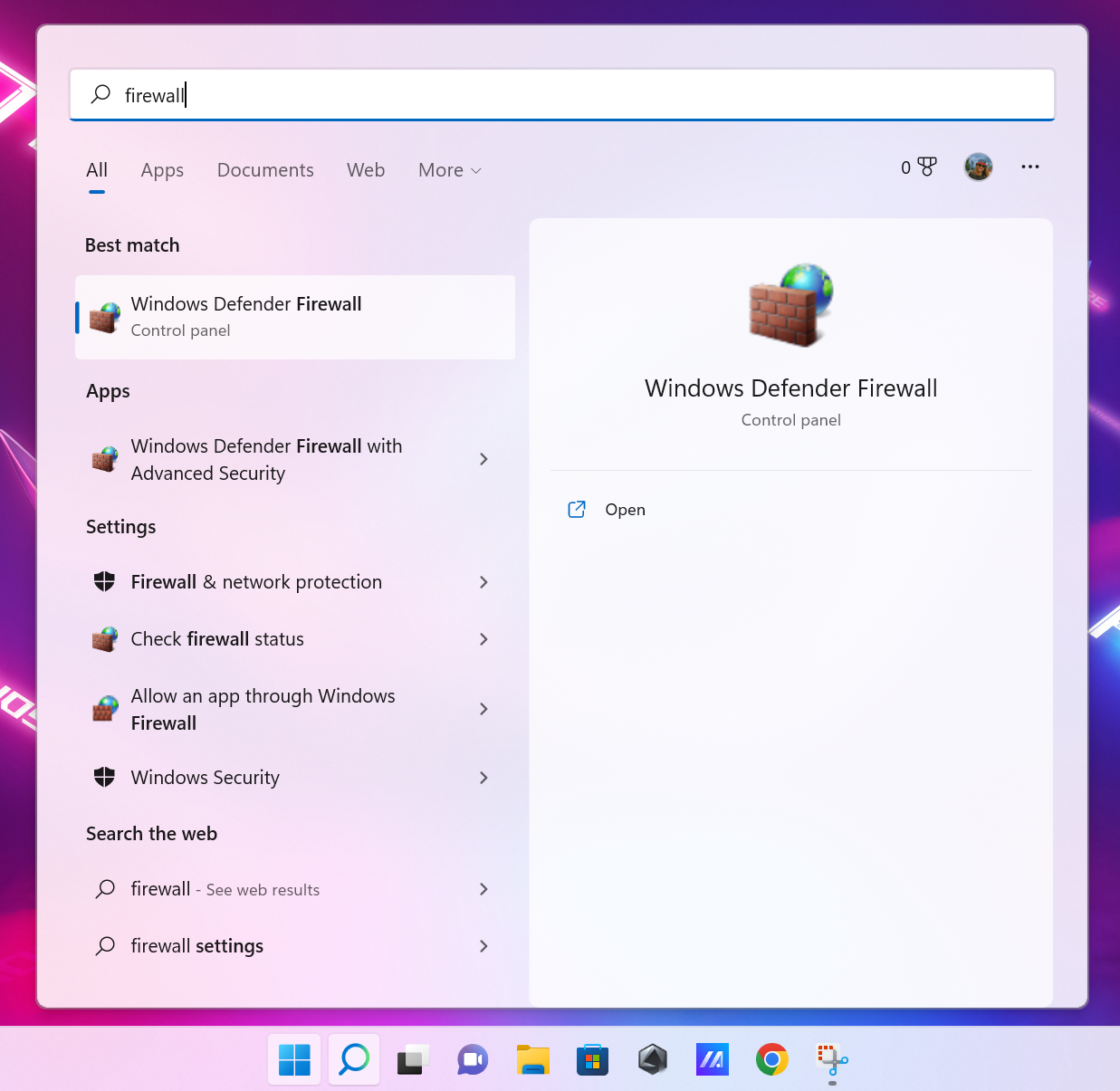Open File Explorer from the taskbar

pos(533,1059)
